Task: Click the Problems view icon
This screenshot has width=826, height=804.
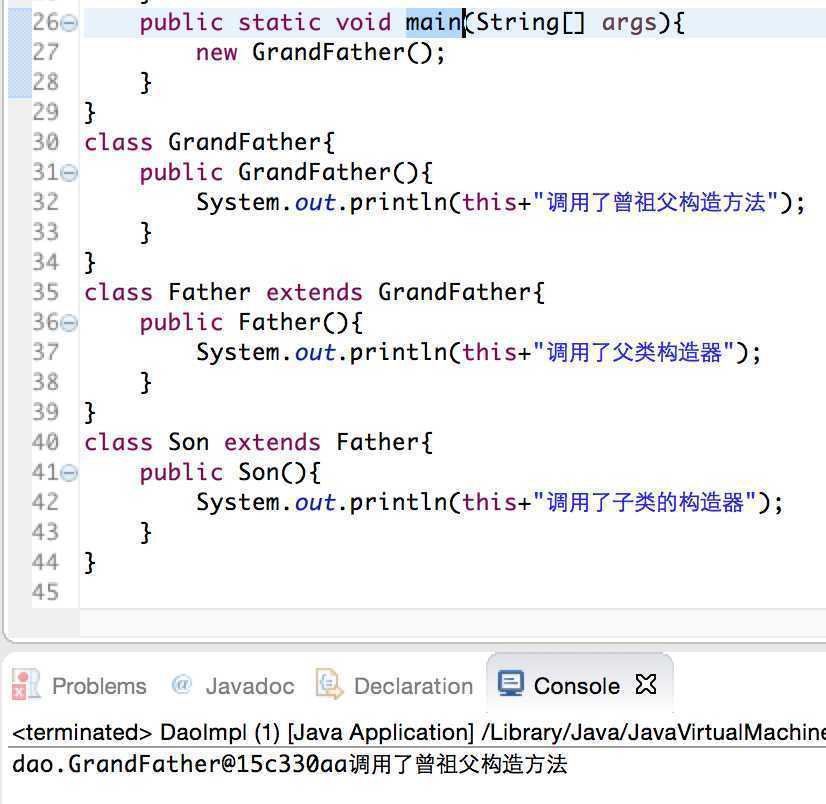Action: [x=25, y=684]
